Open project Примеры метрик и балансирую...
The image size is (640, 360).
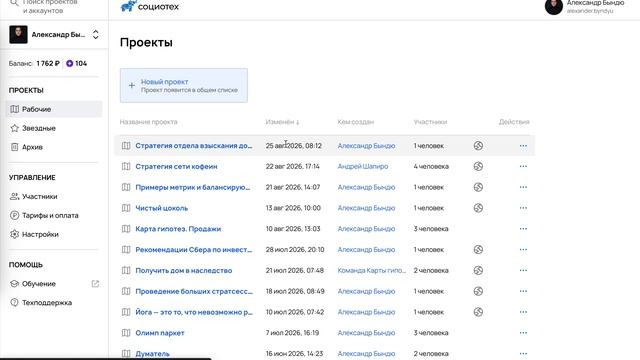193,187
